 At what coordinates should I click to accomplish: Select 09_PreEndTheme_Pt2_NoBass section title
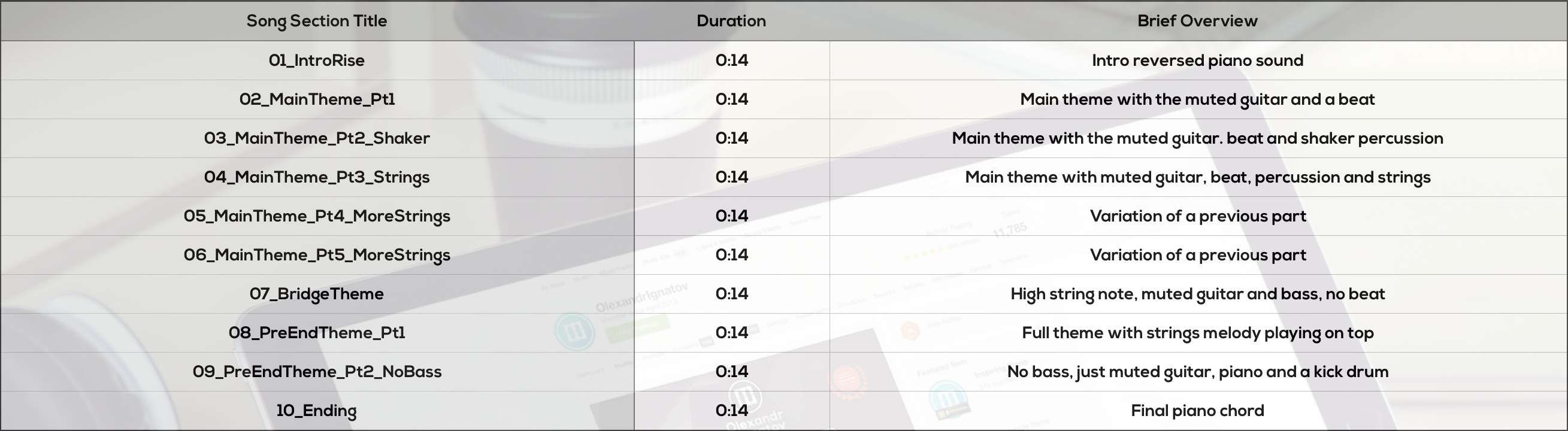click(316, 372)
